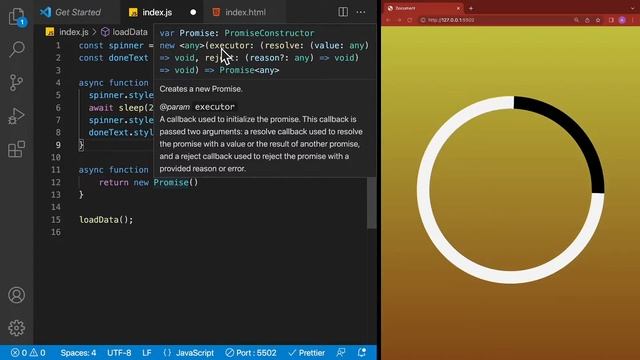Click loadData in the breadcrumb
640x360 pixels.
pos(130,32)
